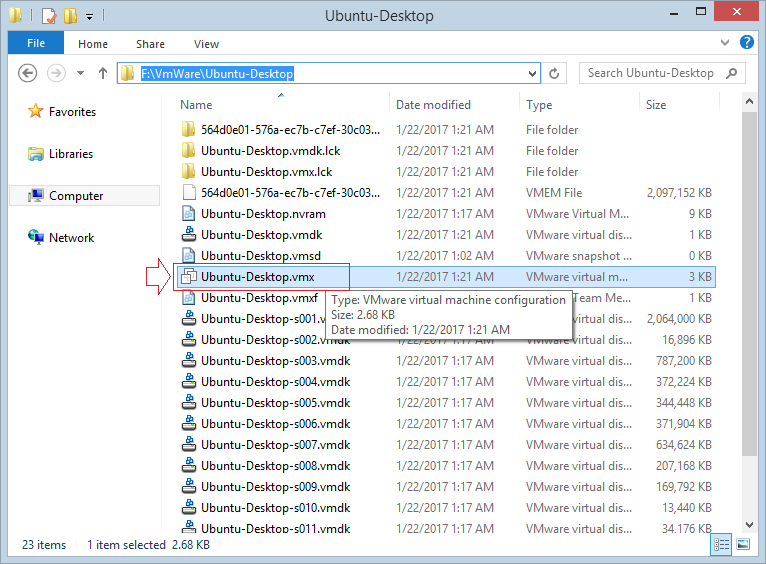Switch to Large icons view in status bar
766x564 pixels.
coord(743,544)
